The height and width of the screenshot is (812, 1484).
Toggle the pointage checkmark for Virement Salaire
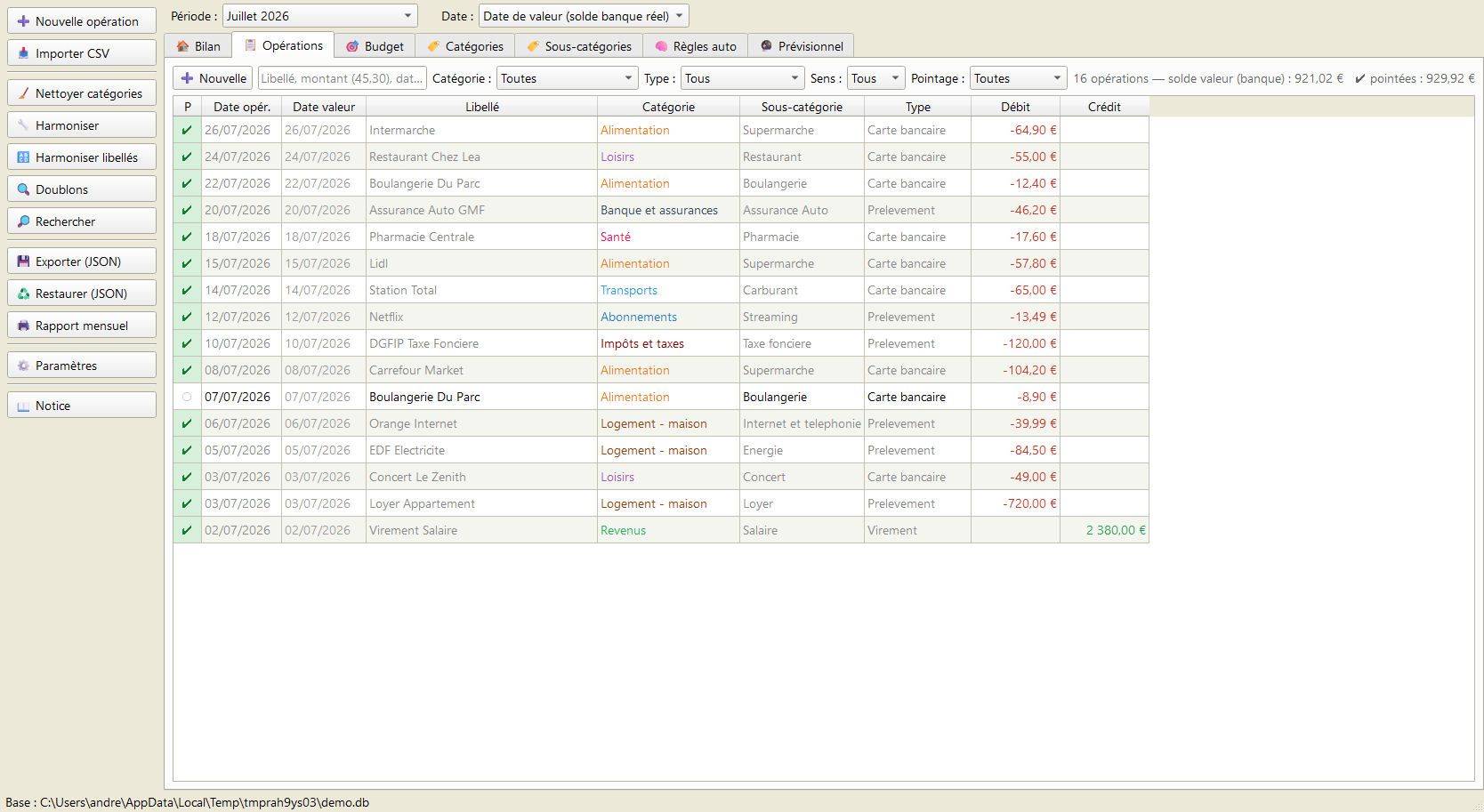pos(187,530)
